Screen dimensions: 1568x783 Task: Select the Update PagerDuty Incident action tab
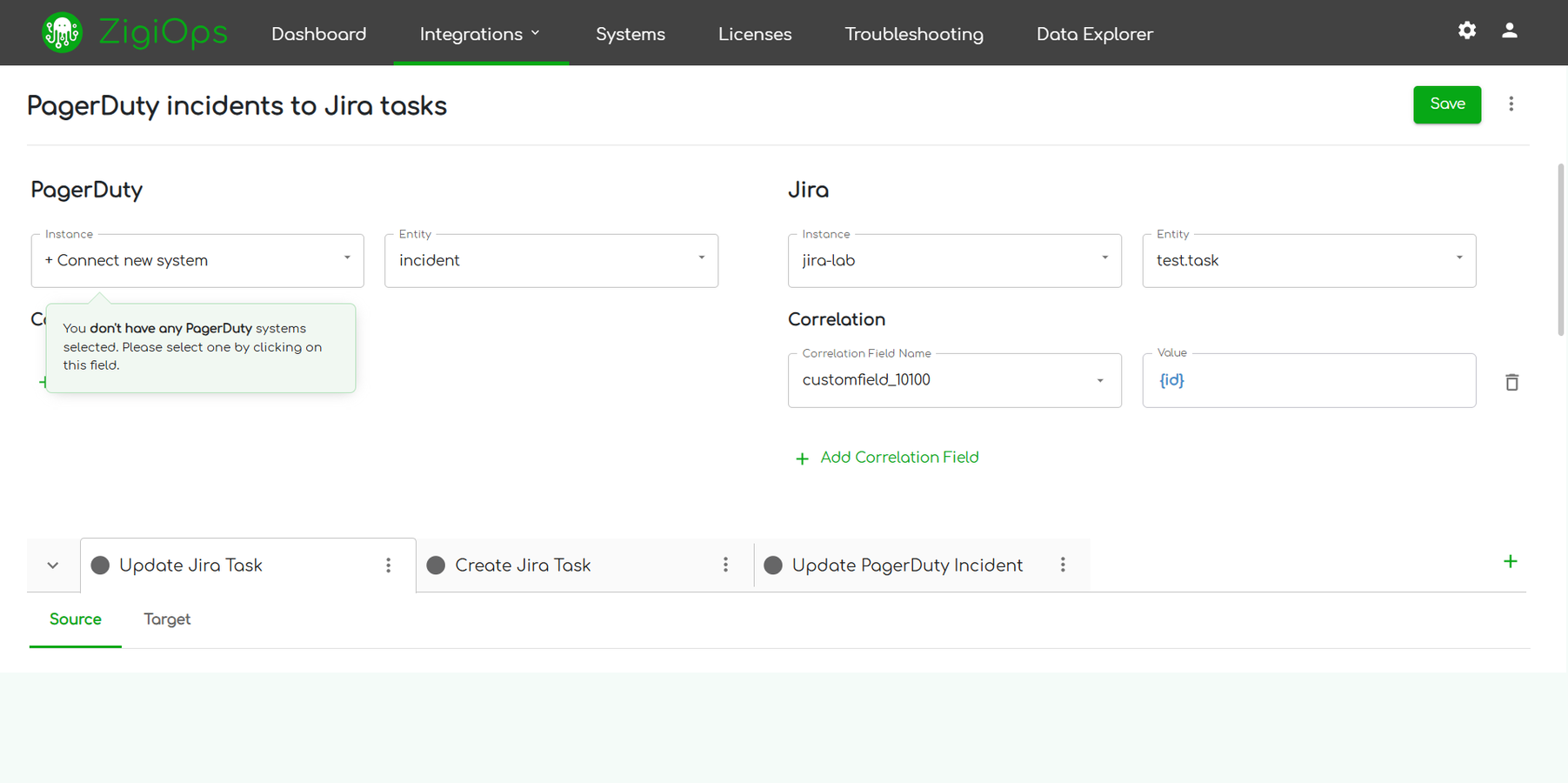coord(922,565)
